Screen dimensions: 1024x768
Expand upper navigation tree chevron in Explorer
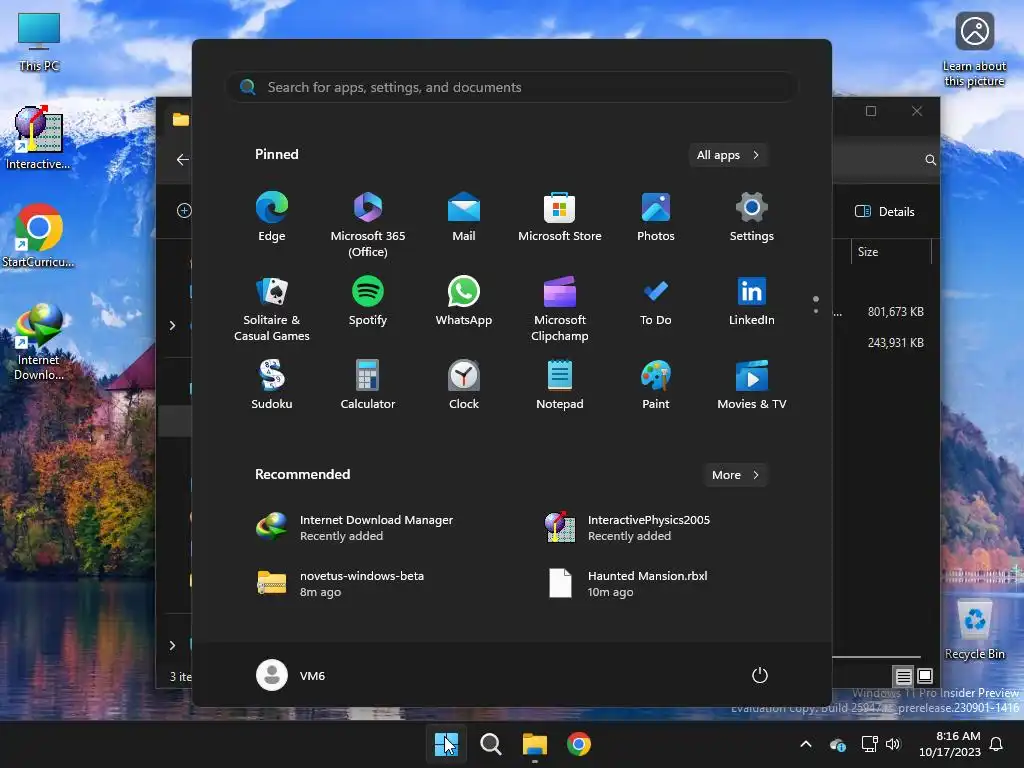(x=172, y=325)
